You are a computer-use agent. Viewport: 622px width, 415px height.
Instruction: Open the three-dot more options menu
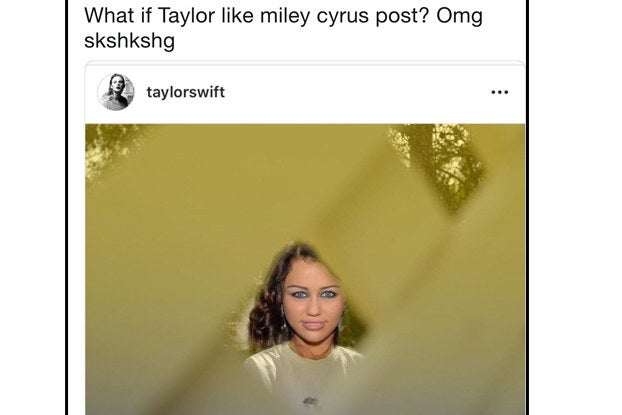[499, 92]
